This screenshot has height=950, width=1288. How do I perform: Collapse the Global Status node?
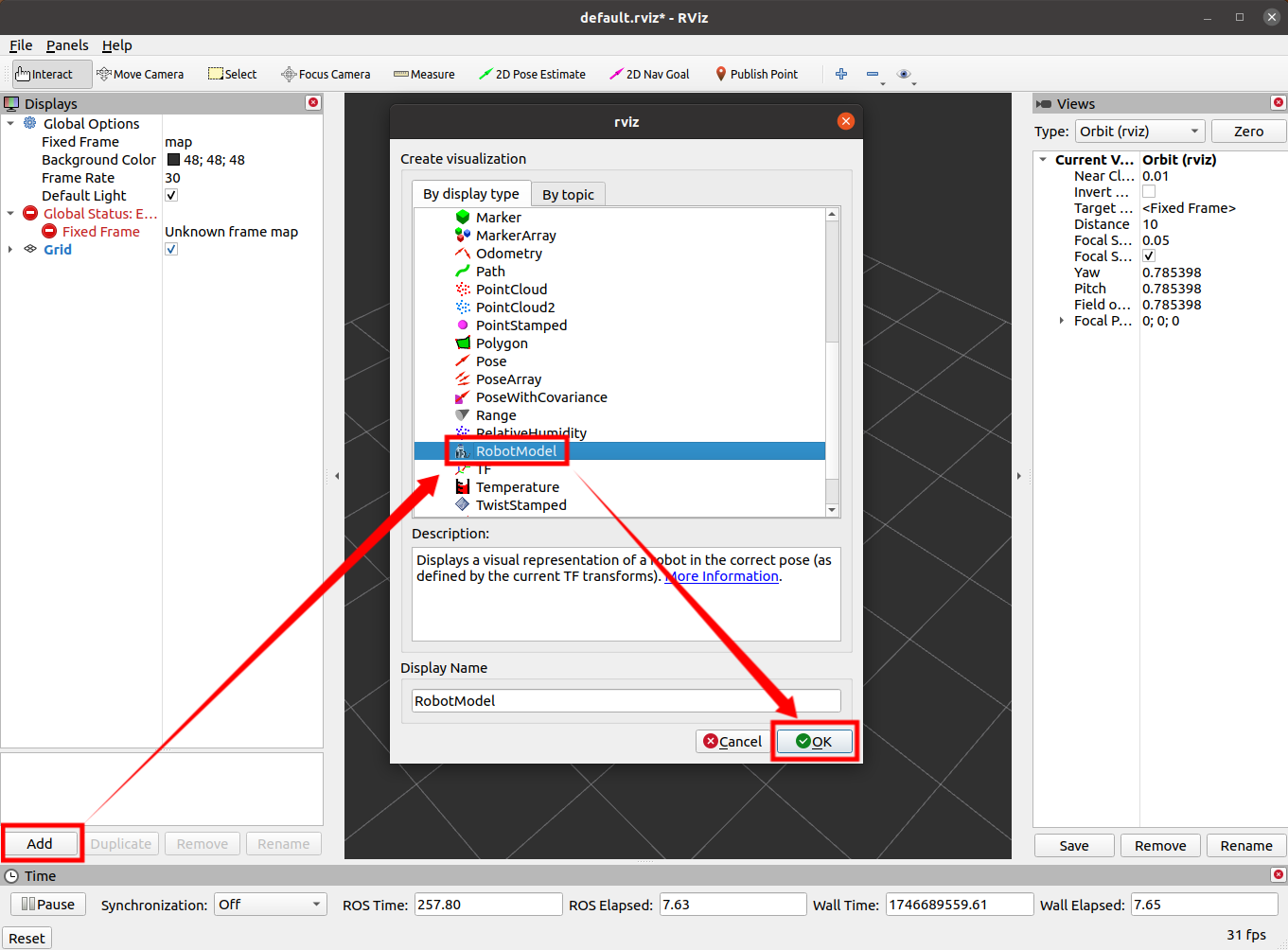(10, 214)
